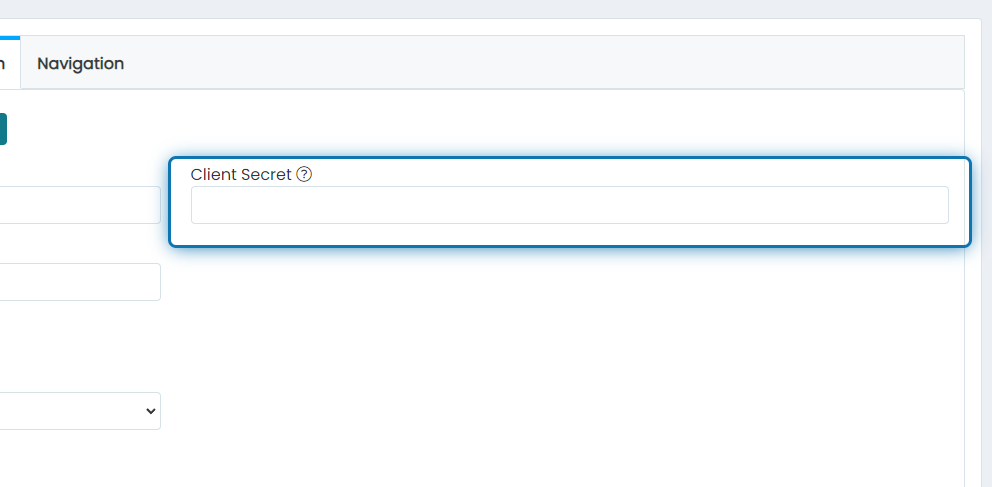Show tooltip for Client Secret via help icon
The image size is (992, 487).
[304, 174]
